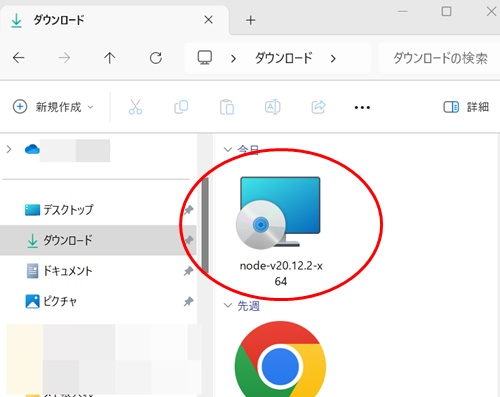Collapse the 今日 group
The width and height of the screenshot is (500, 397).
tap(228, 149)
